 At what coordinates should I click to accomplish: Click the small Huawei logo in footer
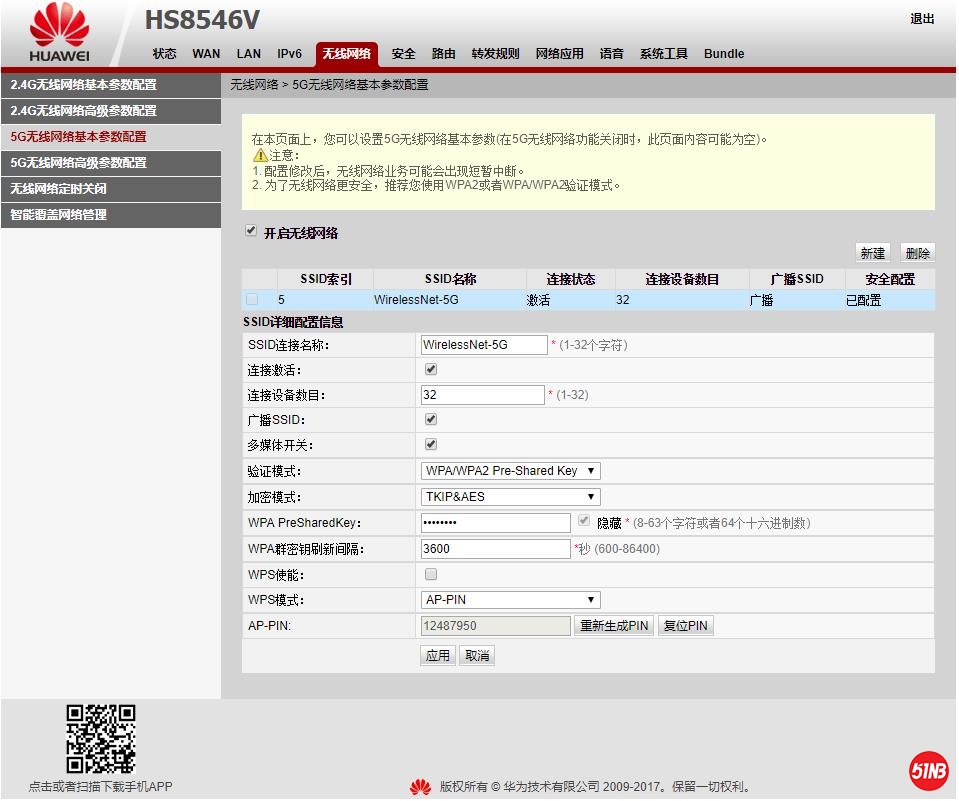[x=420, y=787]
